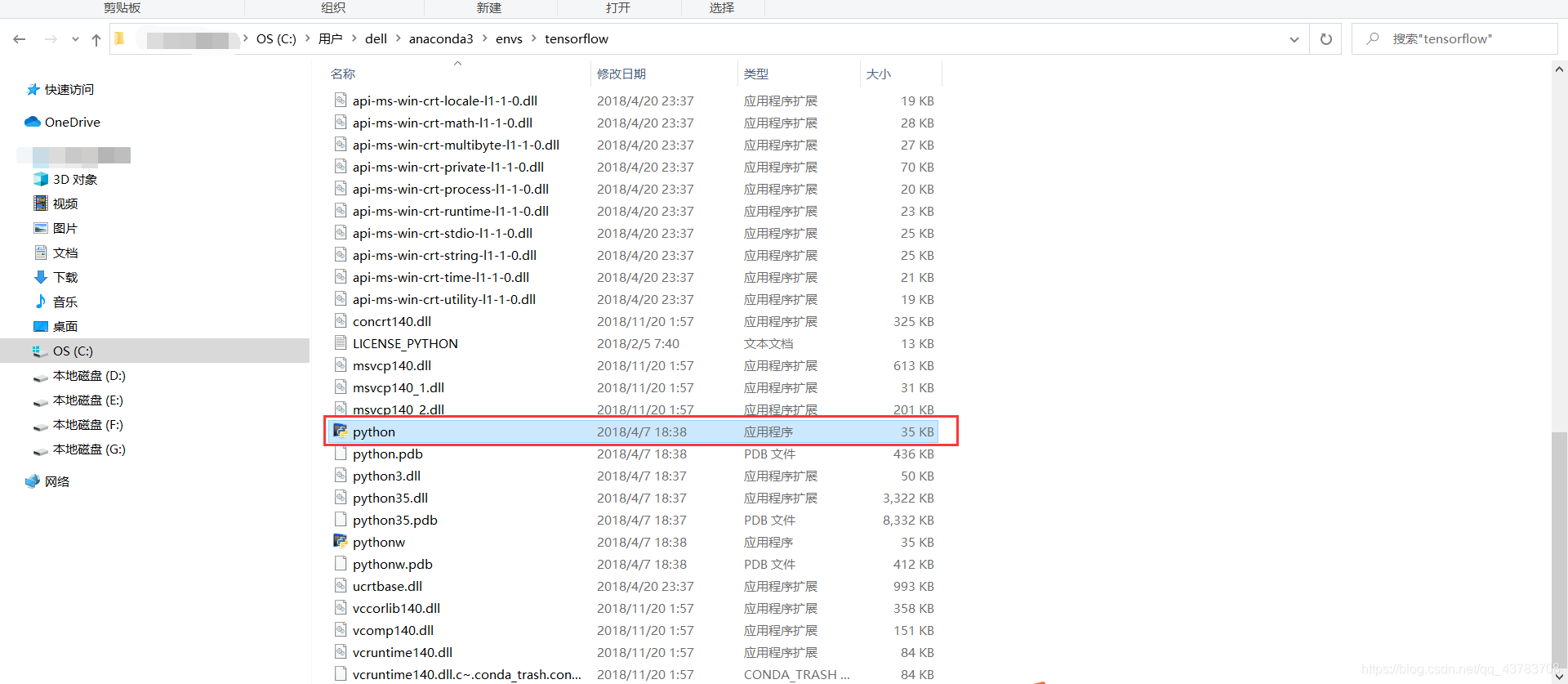1568x684 pixels.
Task: Click the file list vertical scrollbar thumb
Action: tap(1559, 550)
